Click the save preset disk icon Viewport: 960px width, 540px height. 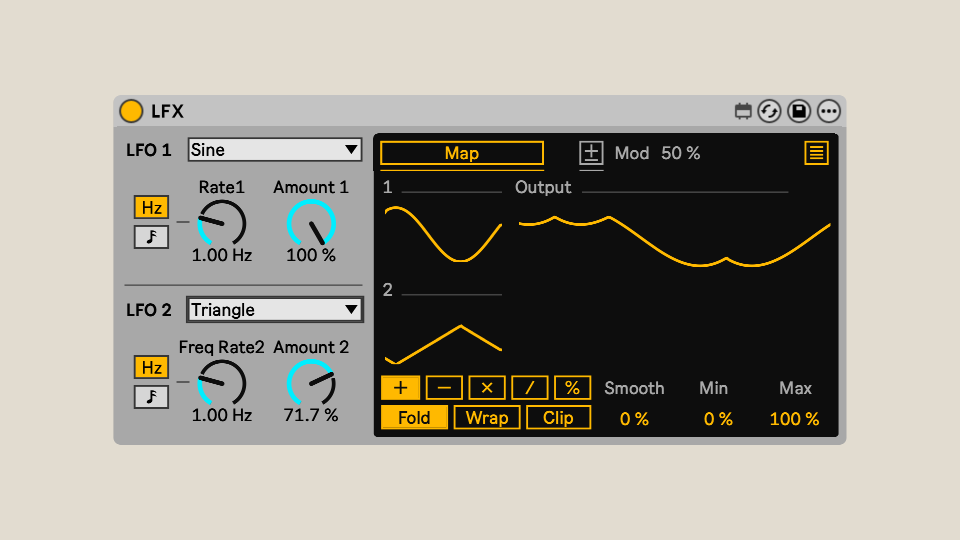pos(799,111)
